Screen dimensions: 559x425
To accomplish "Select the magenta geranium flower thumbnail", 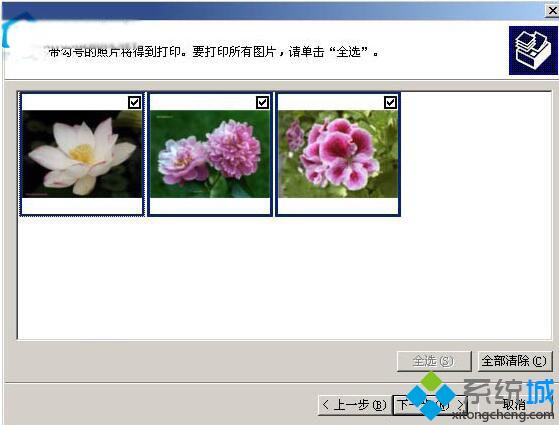I will [x=338, y=154].
